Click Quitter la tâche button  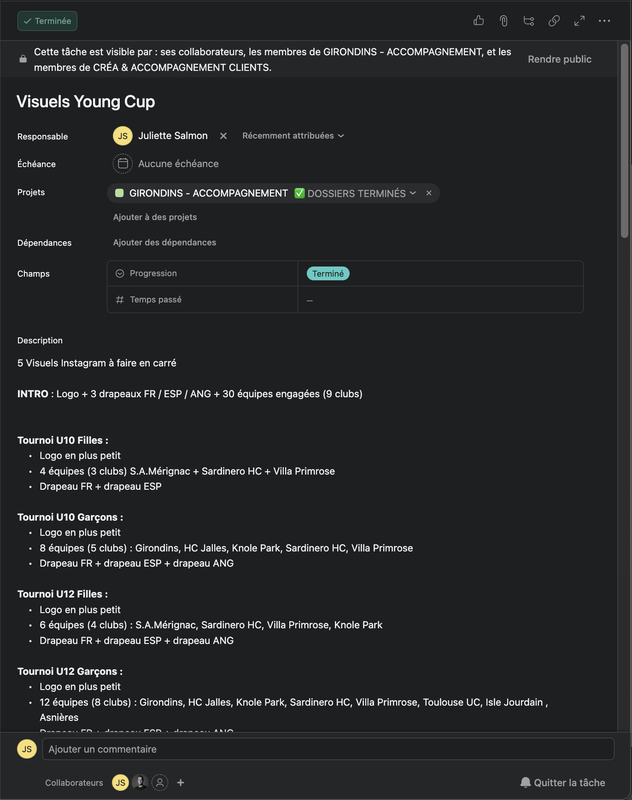click(563, 782)
